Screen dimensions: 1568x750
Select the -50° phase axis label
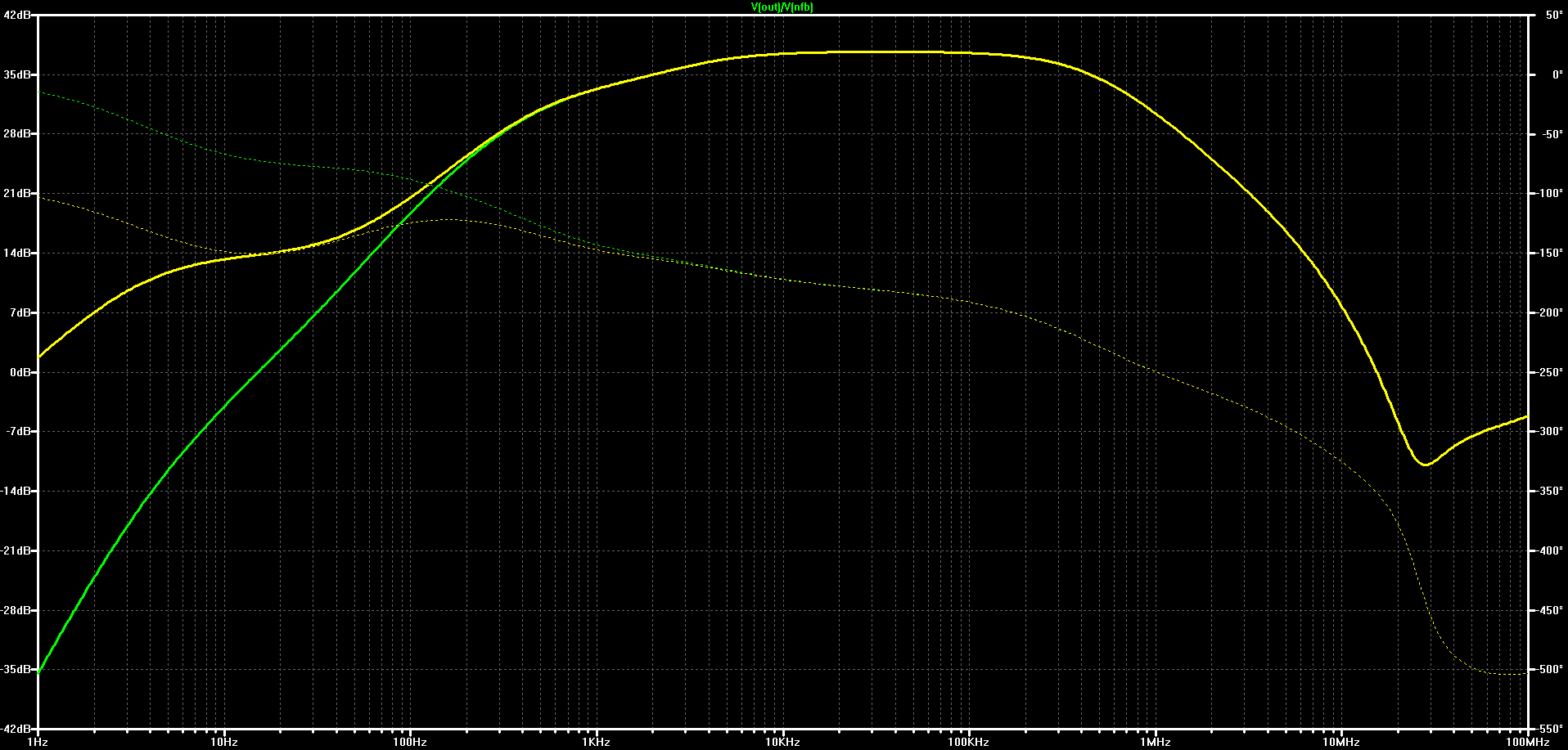click(1552, 134)
